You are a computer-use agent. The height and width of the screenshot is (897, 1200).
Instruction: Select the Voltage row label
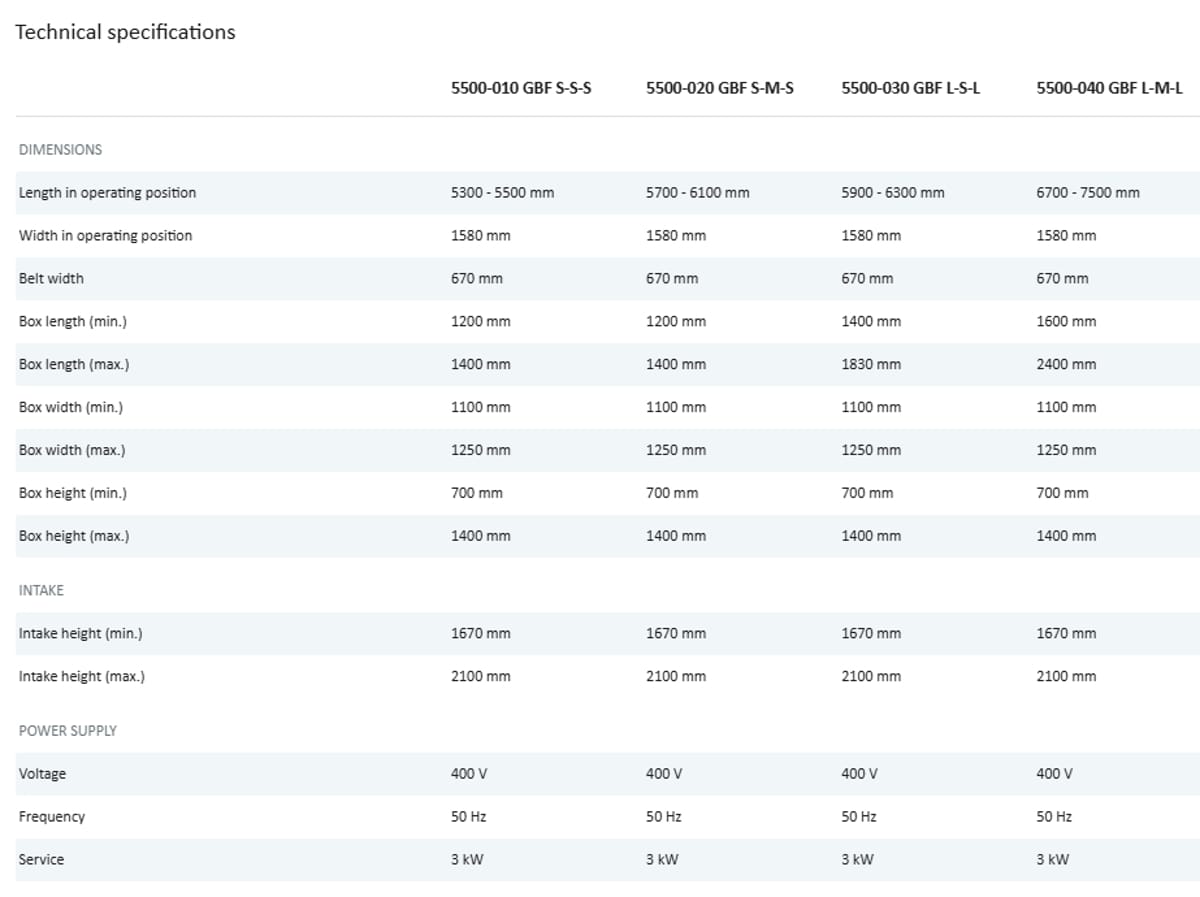(42, 773)
